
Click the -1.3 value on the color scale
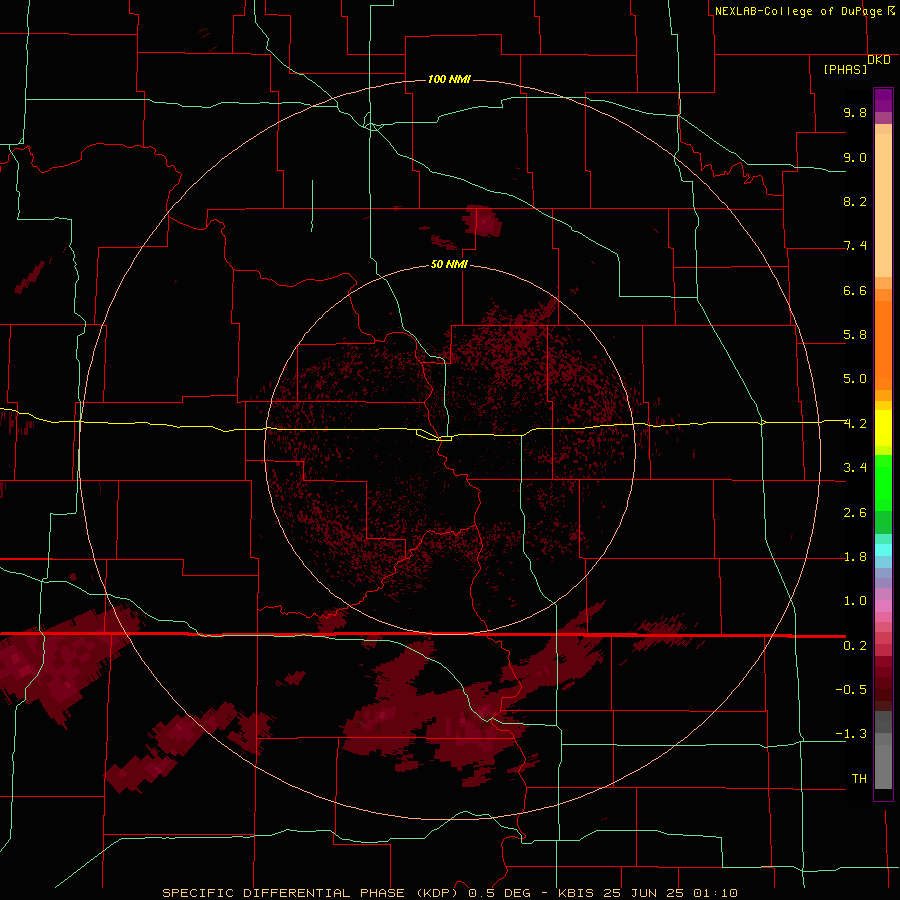click(851, 734)
